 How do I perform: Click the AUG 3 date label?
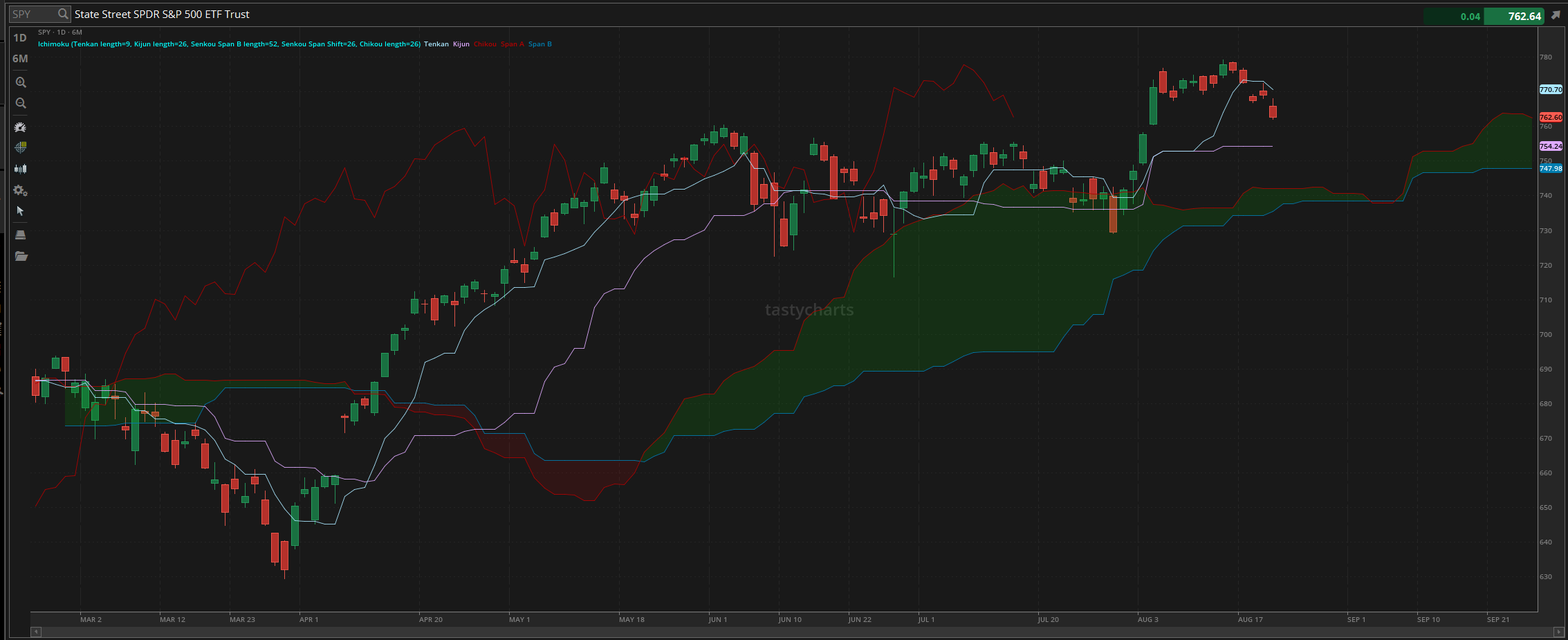[1148, 619]
